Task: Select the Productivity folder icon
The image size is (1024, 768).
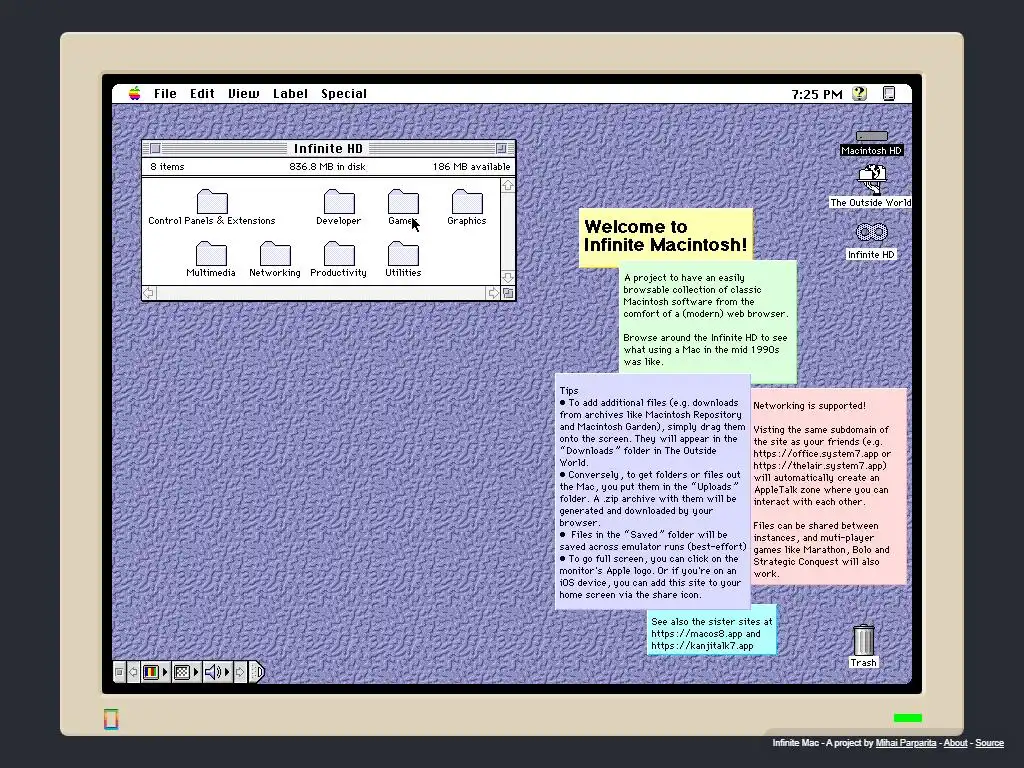Action: (x=339, y=254)
